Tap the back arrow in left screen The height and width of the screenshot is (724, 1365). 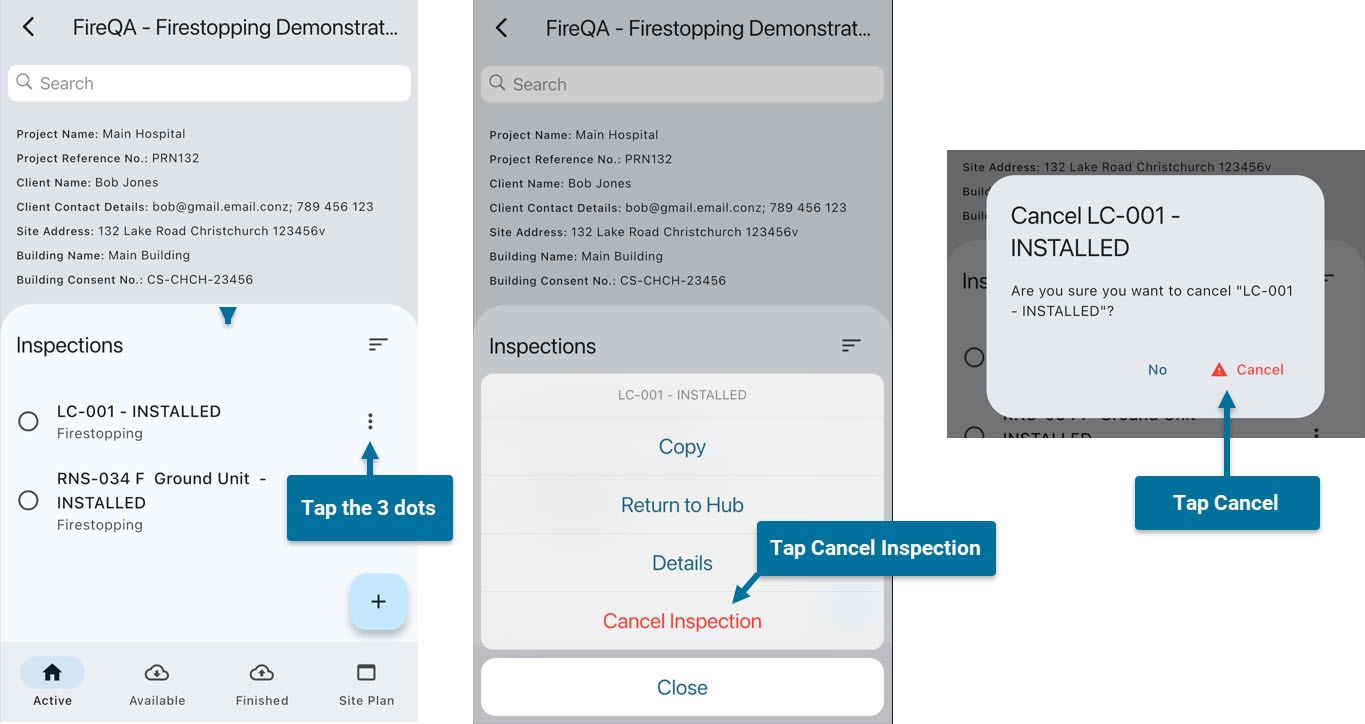pyautogui.click(x=29, y=27)
